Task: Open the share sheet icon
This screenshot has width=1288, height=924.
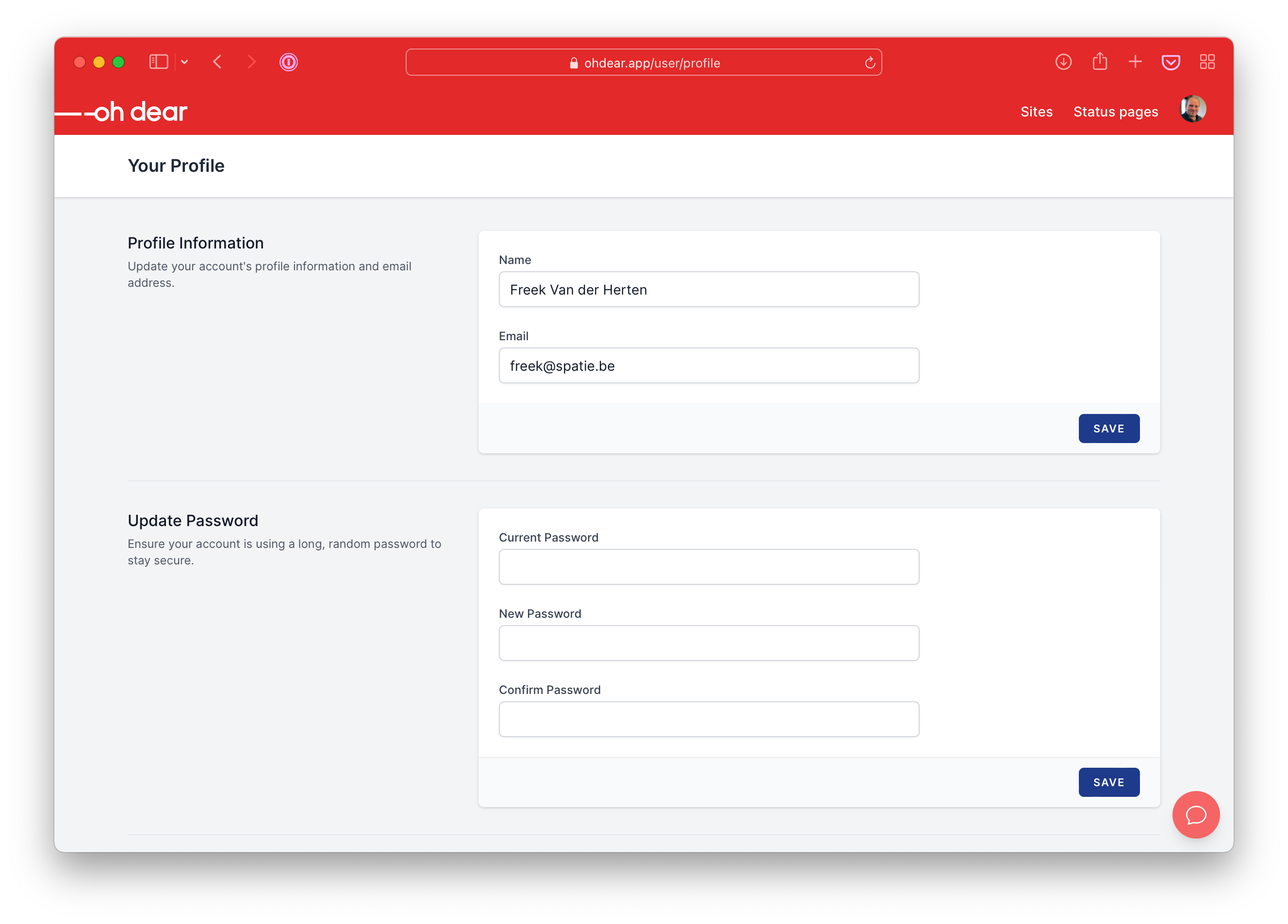Action: point(1099,61)
